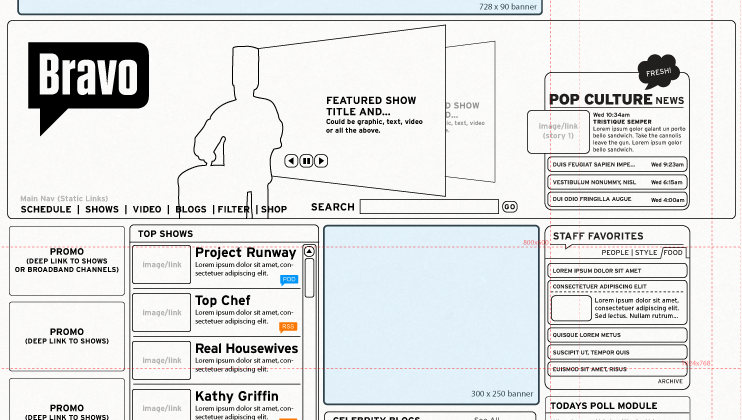Click the Top Shows scrollbar handle
This screenshot has height=420, width=742.
point(309,278)
